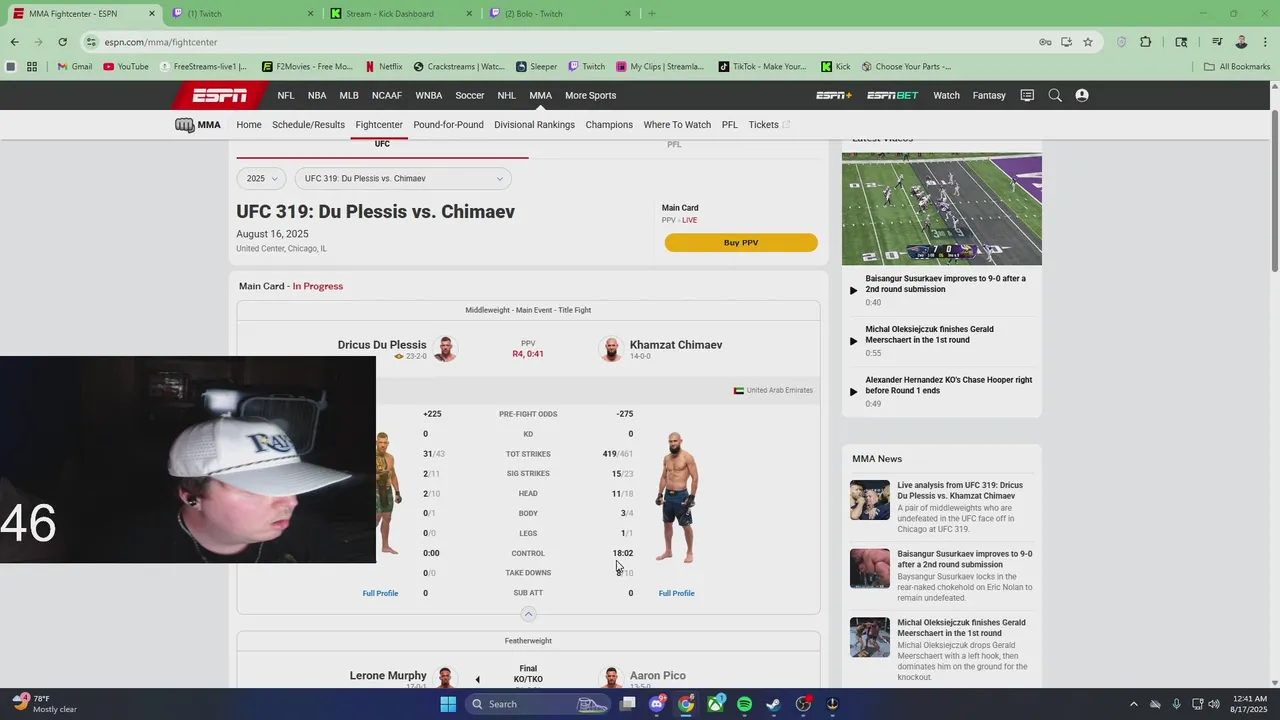This screenshot has height=720, width=1280.
Task: Open the Chrome profile avatar
Action: [1241, 42]
